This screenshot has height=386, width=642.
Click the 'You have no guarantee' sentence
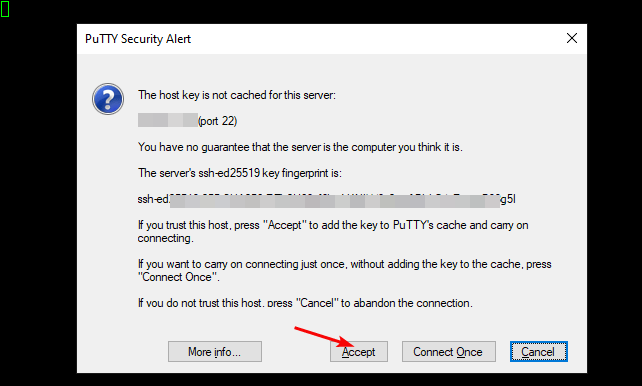coord(300,147)
